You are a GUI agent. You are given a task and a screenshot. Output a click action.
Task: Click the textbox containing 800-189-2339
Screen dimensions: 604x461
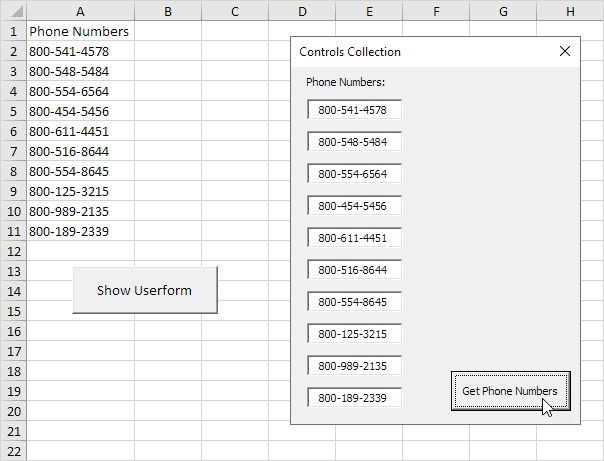[x=354, y=397]
